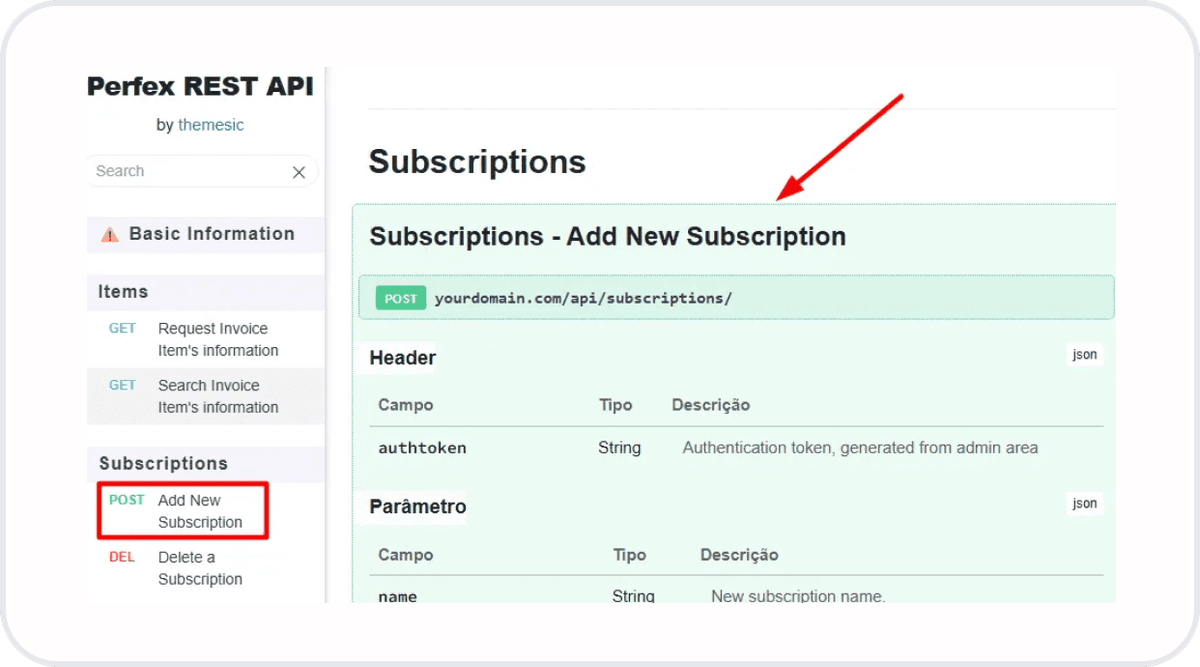Screen dimensions: 1200x667
Task: Go to Add New Subscription endpoint
Action: tap(200, 511)
